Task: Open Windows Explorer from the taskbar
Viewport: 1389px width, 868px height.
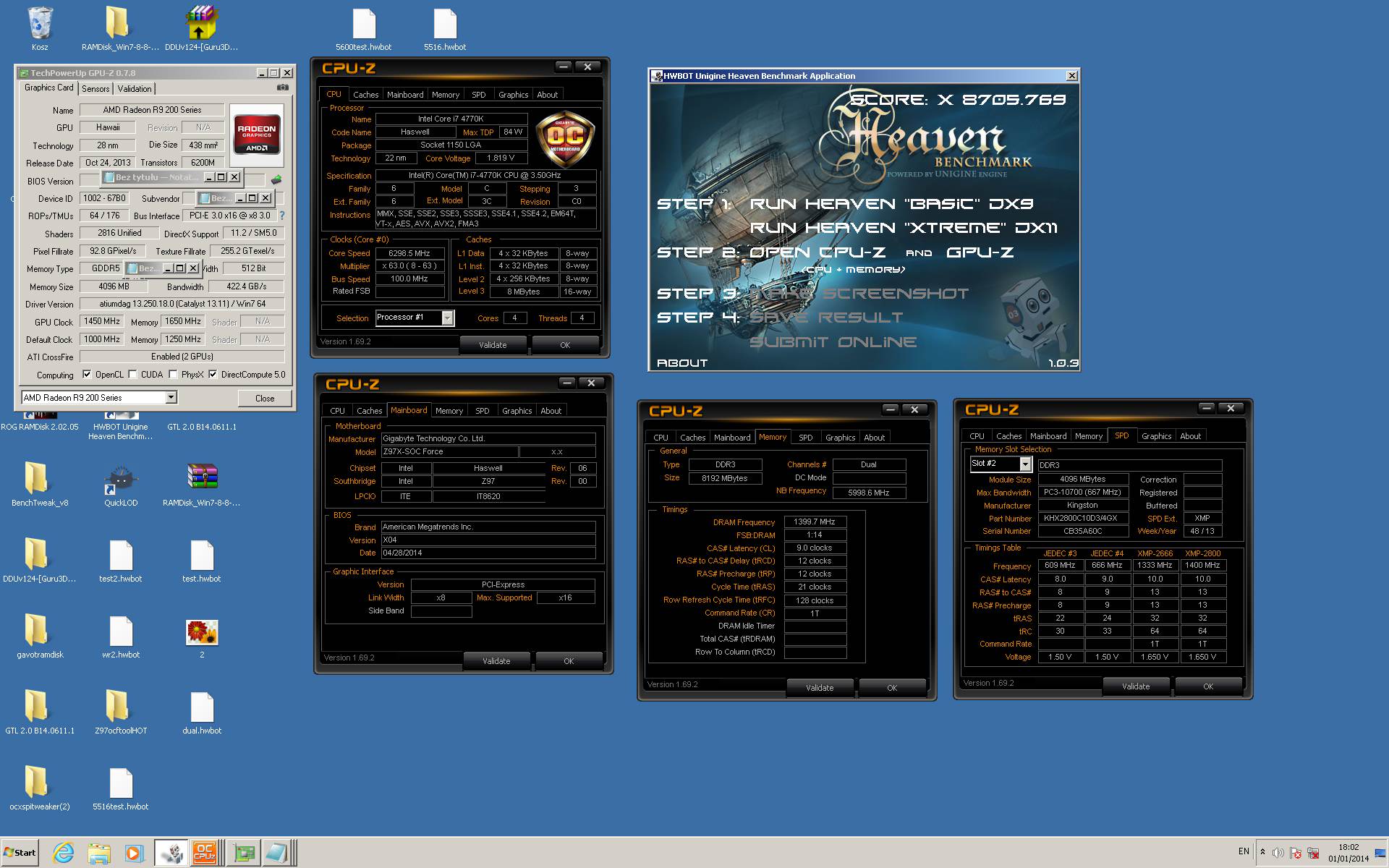Action: (x=99, y=854)
